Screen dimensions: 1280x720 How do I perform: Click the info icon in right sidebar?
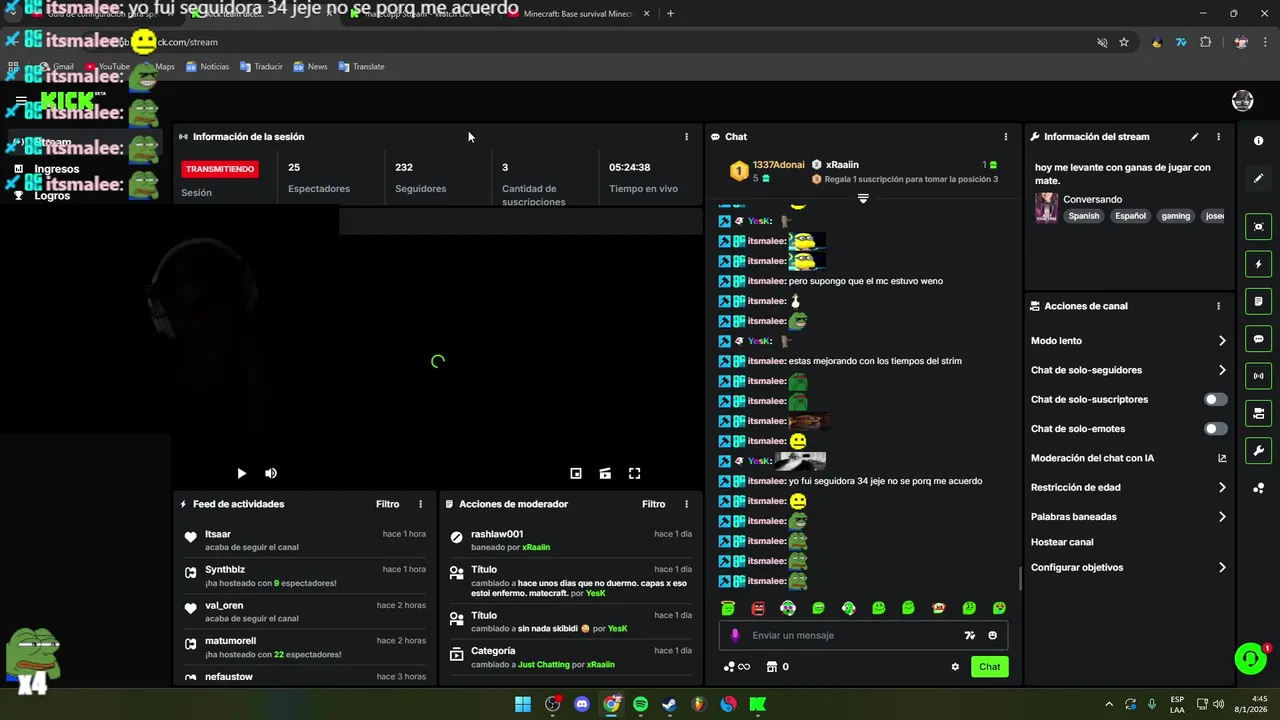click(1259, 141)
